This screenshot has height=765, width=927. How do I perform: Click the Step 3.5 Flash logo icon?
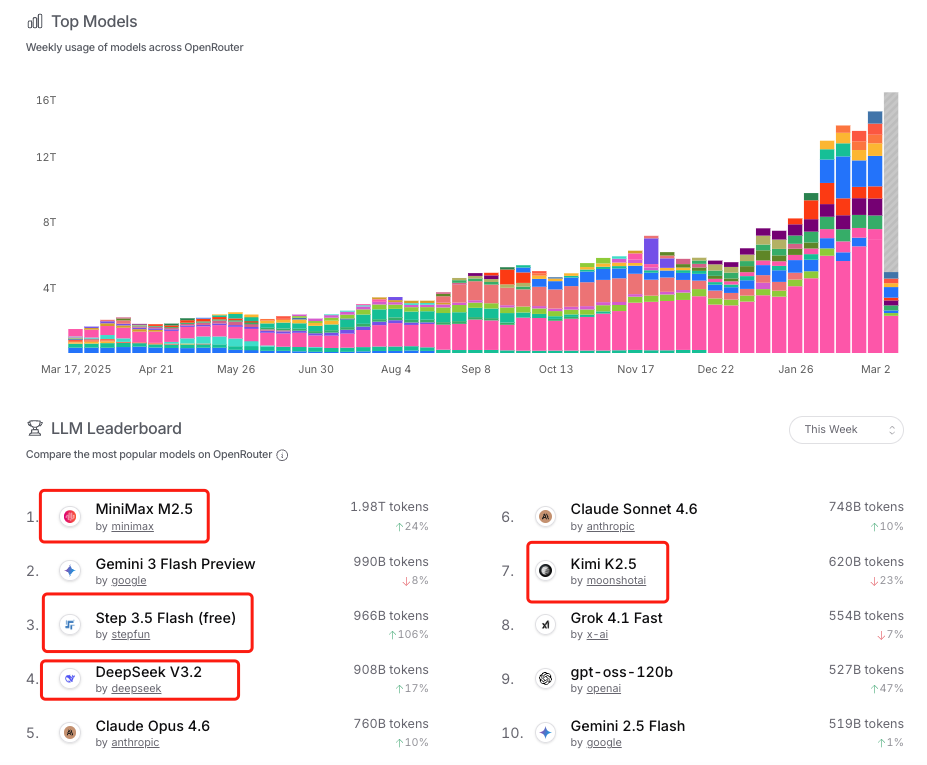(x=70, y=625)
